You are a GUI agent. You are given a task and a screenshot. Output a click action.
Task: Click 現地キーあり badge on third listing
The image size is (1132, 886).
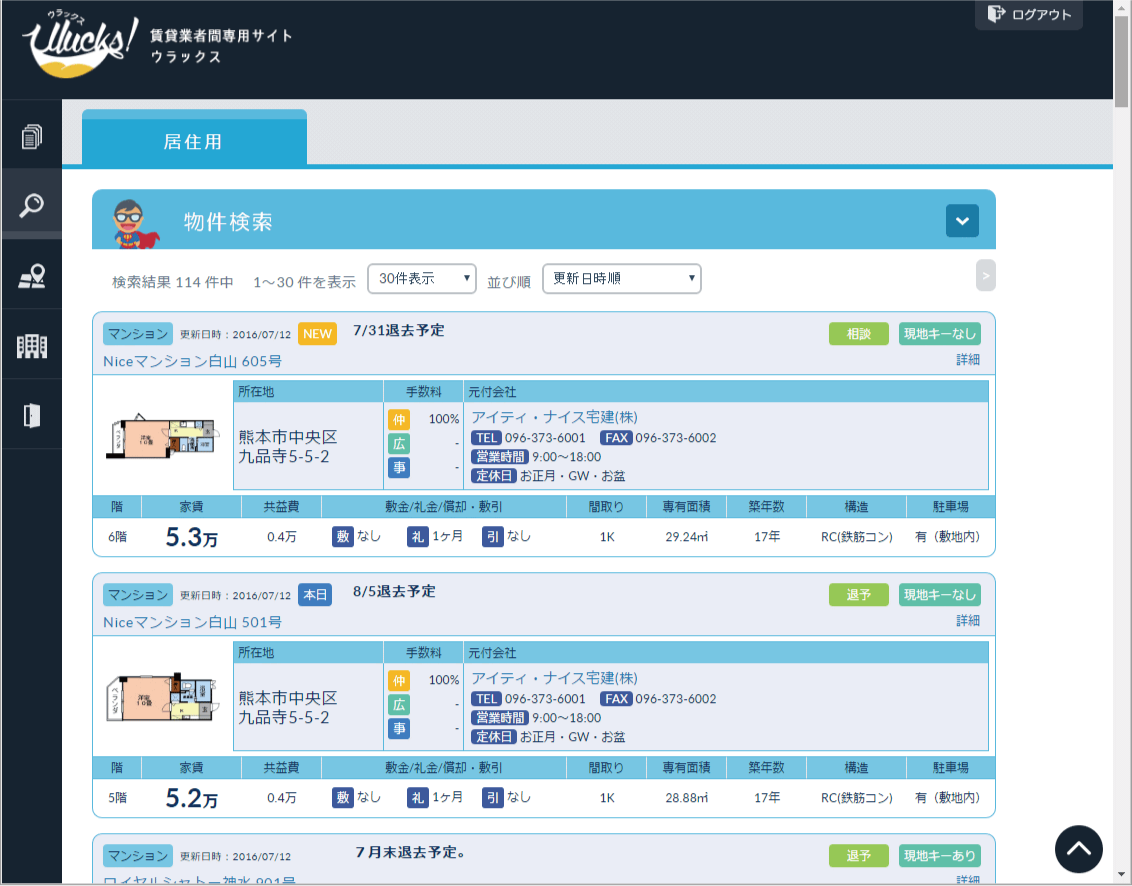click(940, 856)
